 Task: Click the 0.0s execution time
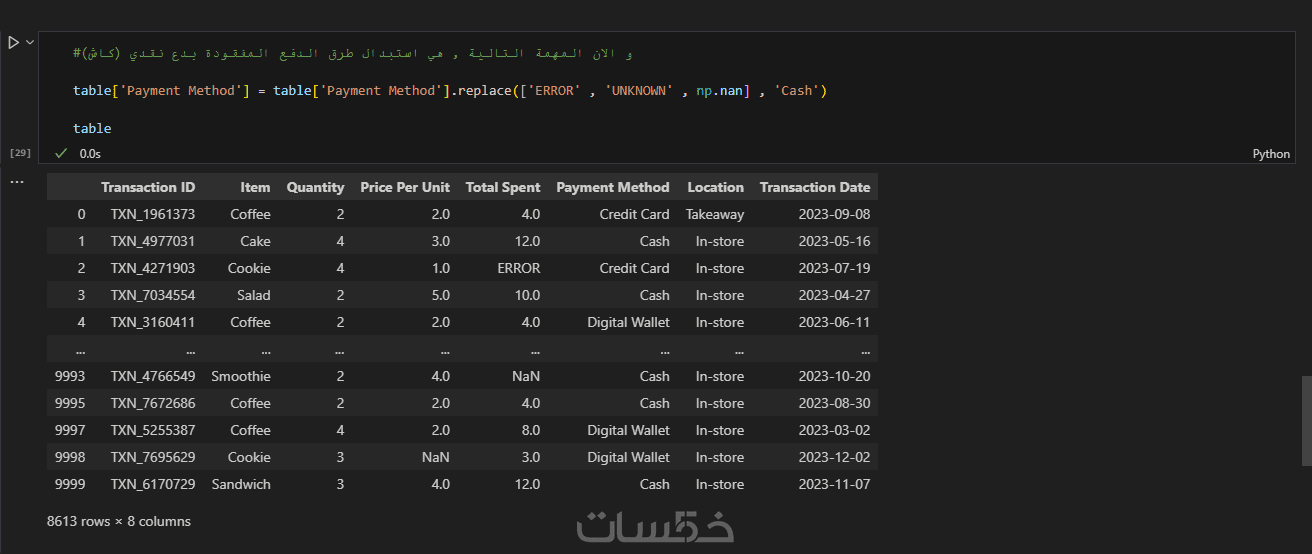pos(90,154)
